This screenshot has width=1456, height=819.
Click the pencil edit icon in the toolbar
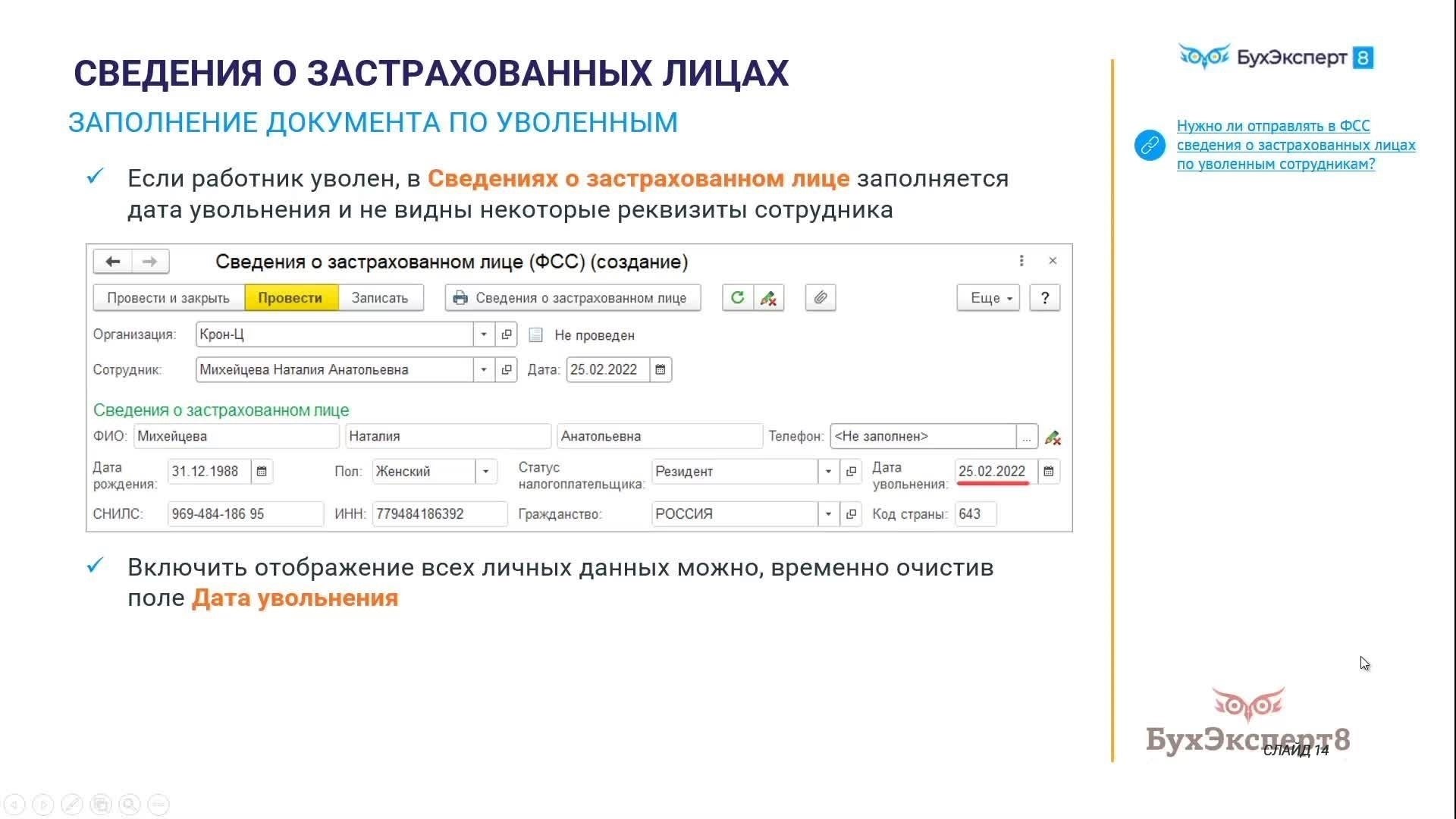[x=768, y=298]
